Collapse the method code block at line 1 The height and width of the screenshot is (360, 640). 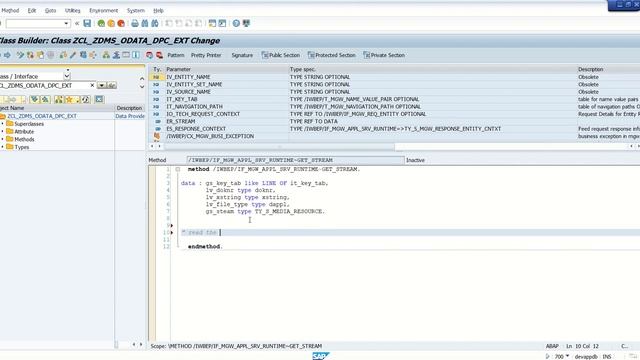pos(178,169)
